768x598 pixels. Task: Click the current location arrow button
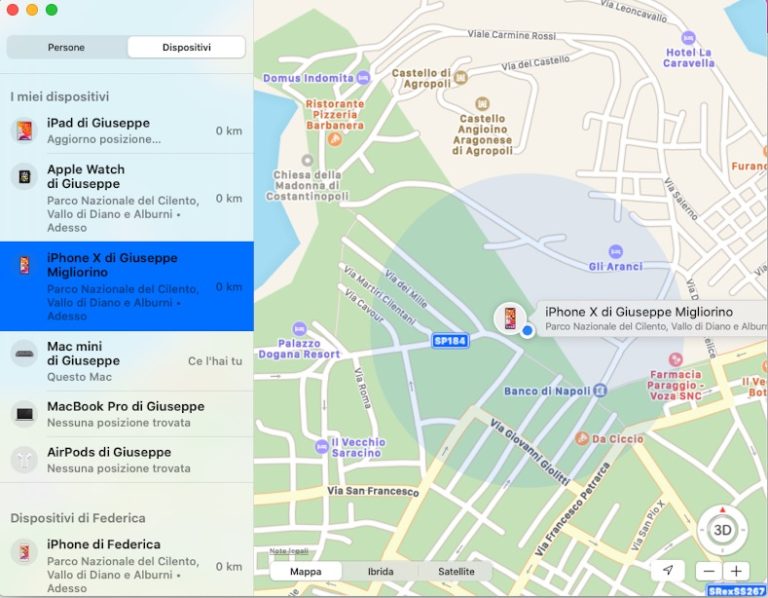(668, 571)
